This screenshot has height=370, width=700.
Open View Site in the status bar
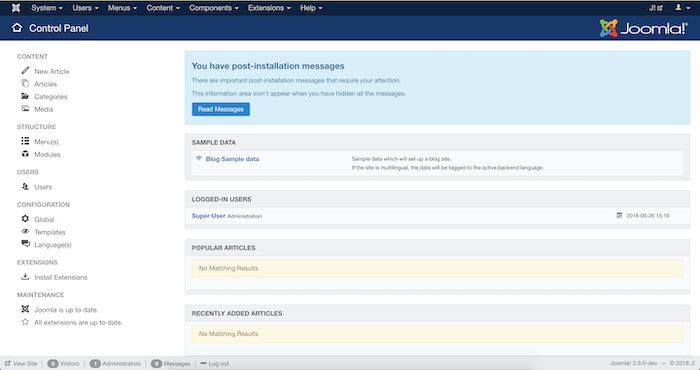click(x=25, y=364)
